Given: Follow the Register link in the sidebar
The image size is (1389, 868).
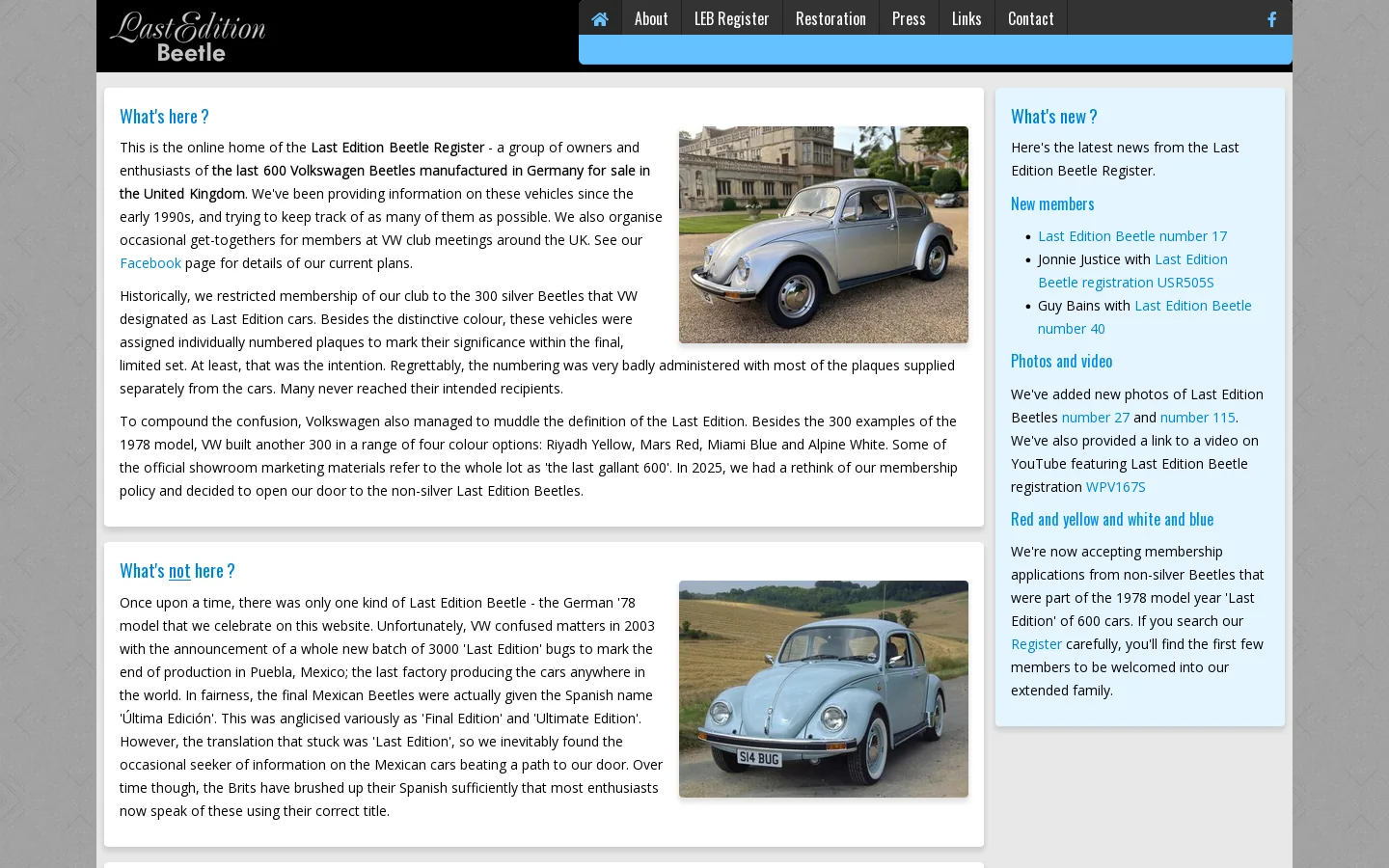Looking at the screenshot, I should tap(1036, 644).
